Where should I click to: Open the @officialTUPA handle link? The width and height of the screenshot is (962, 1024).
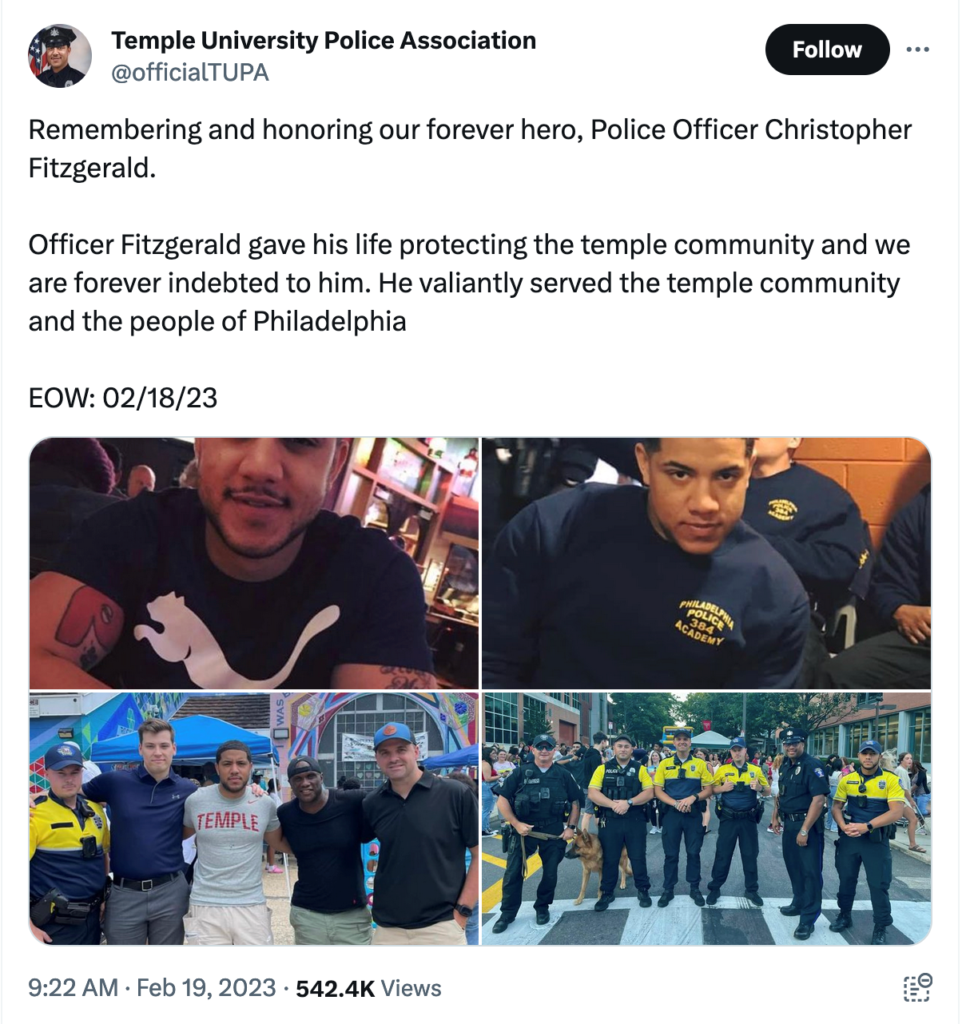pos(190,72)
